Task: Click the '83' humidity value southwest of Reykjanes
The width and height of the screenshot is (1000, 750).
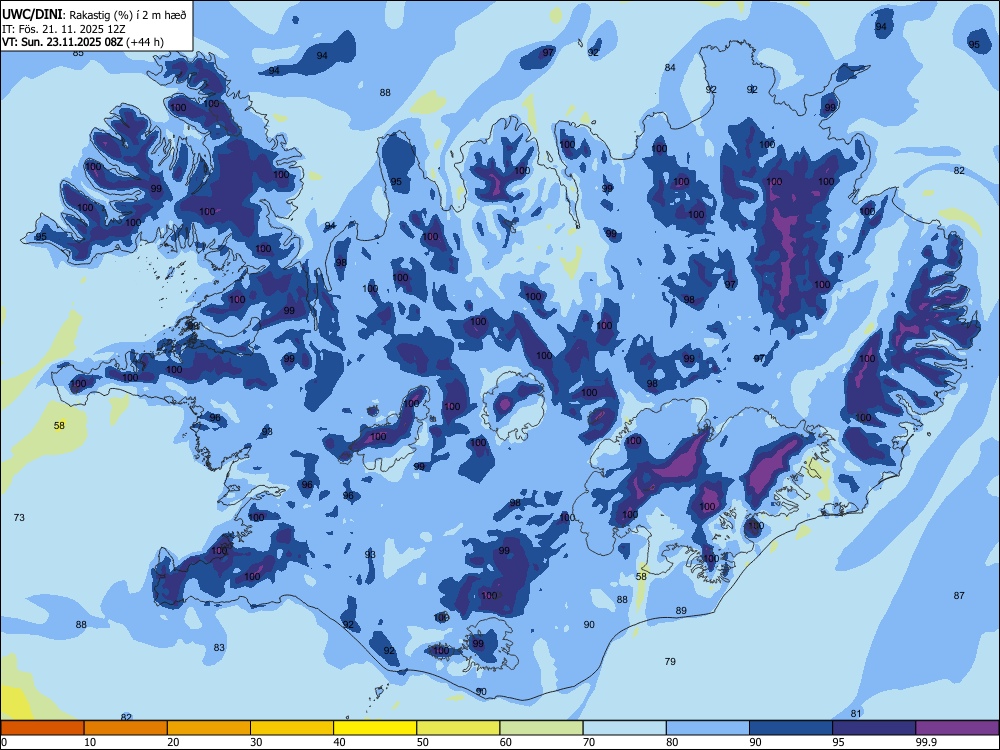Action: [x=219, y=647]
